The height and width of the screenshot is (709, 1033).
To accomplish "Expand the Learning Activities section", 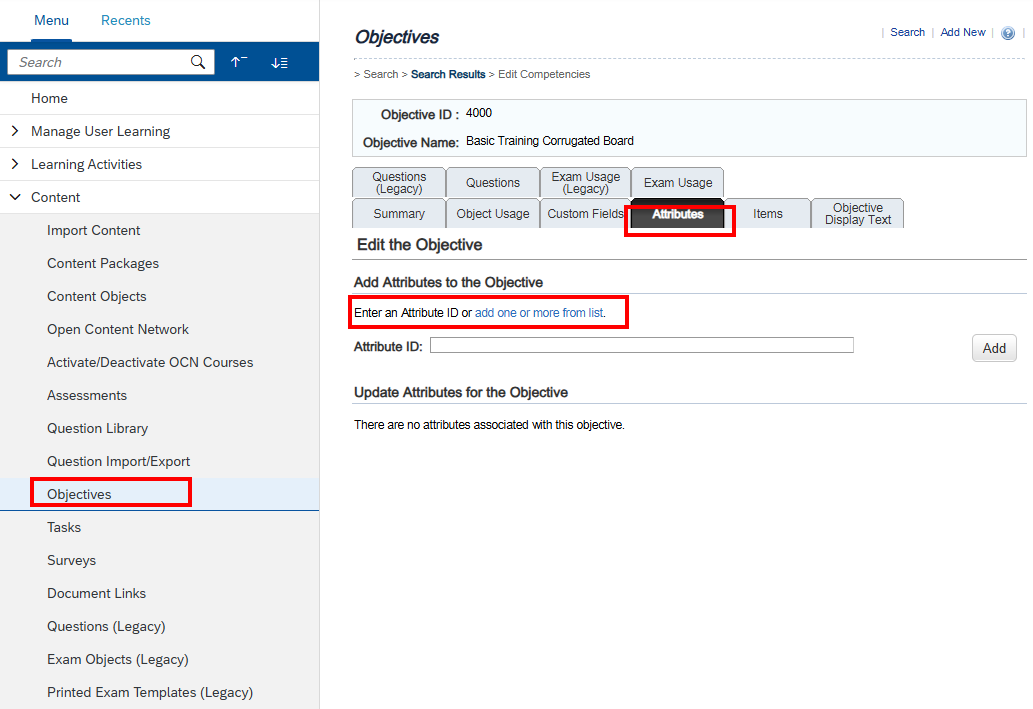I will coord(15,164).
